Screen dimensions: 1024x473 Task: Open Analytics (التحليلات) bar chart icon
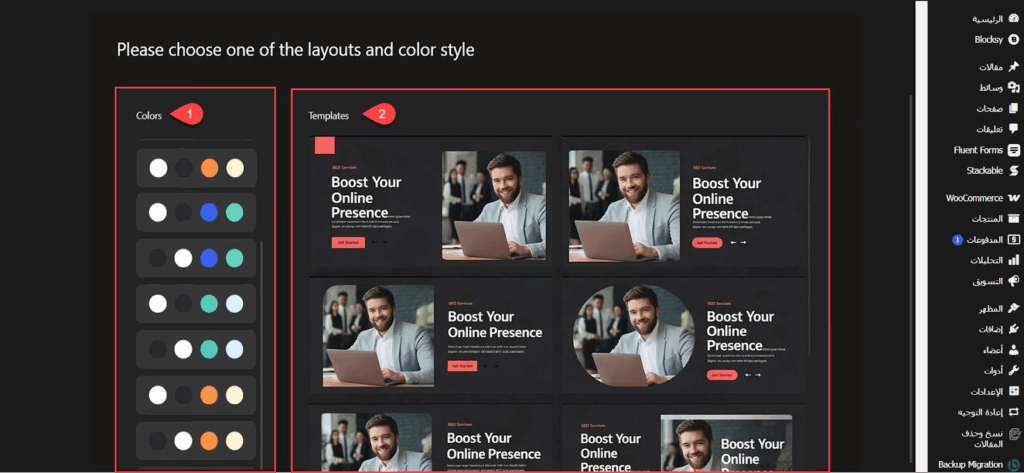pos(1013,261)
